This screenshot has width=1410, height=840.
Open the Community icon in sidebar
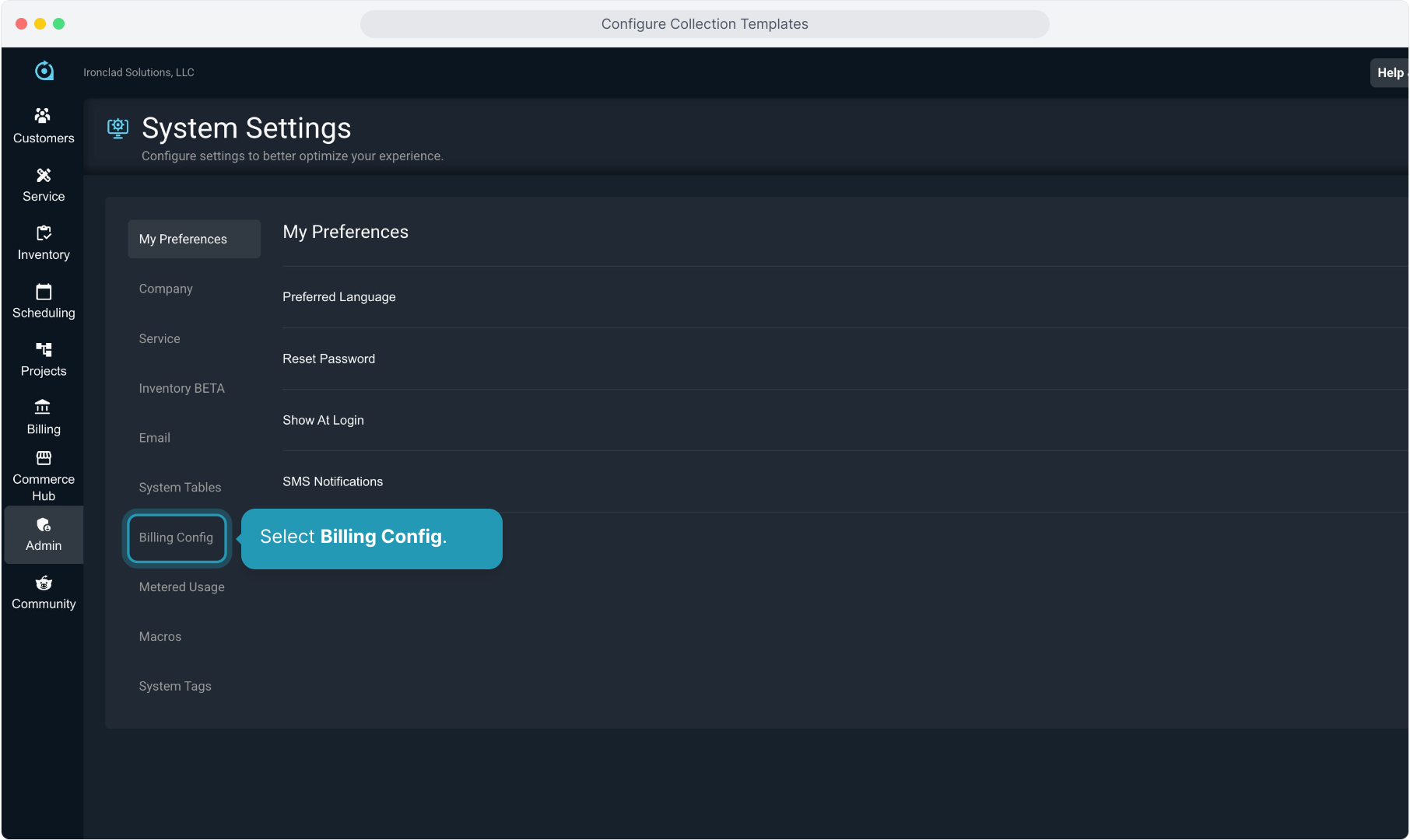tap(44, 583)
